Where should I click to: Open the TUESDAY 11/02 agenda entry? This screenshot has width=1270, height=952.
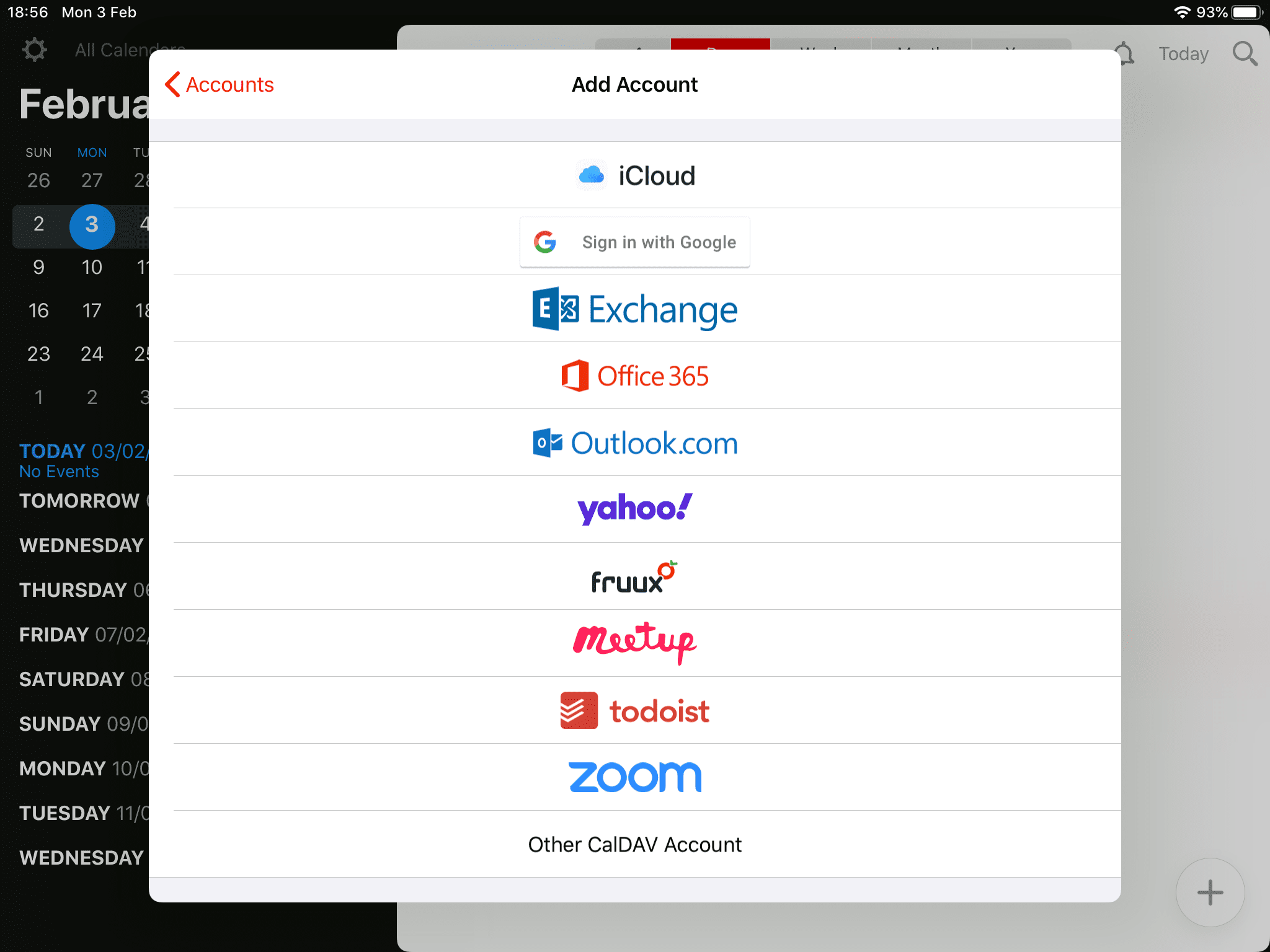pos(84,813)
